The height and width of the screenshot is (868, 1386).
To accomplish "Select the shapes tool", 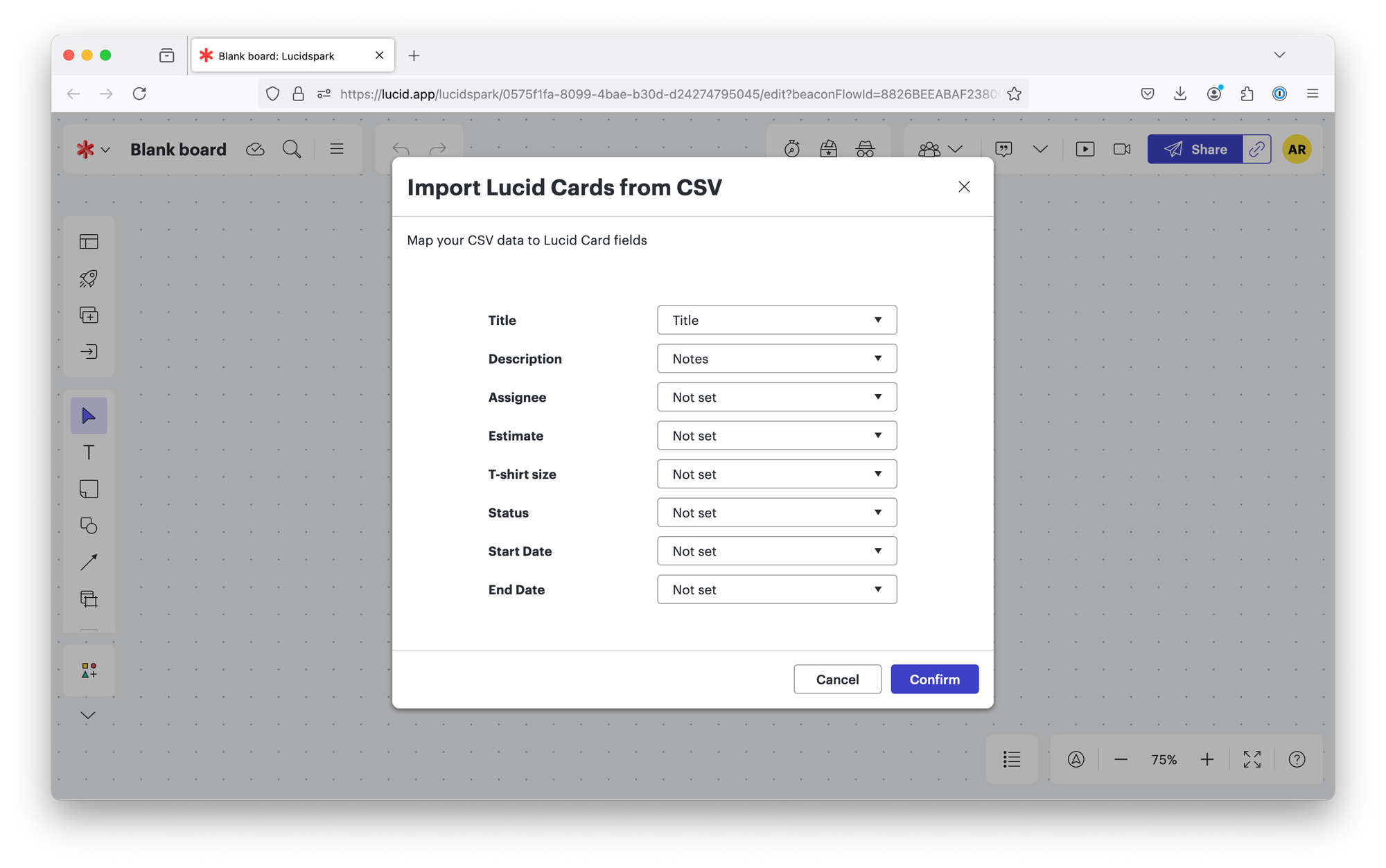I will [89, 526].
